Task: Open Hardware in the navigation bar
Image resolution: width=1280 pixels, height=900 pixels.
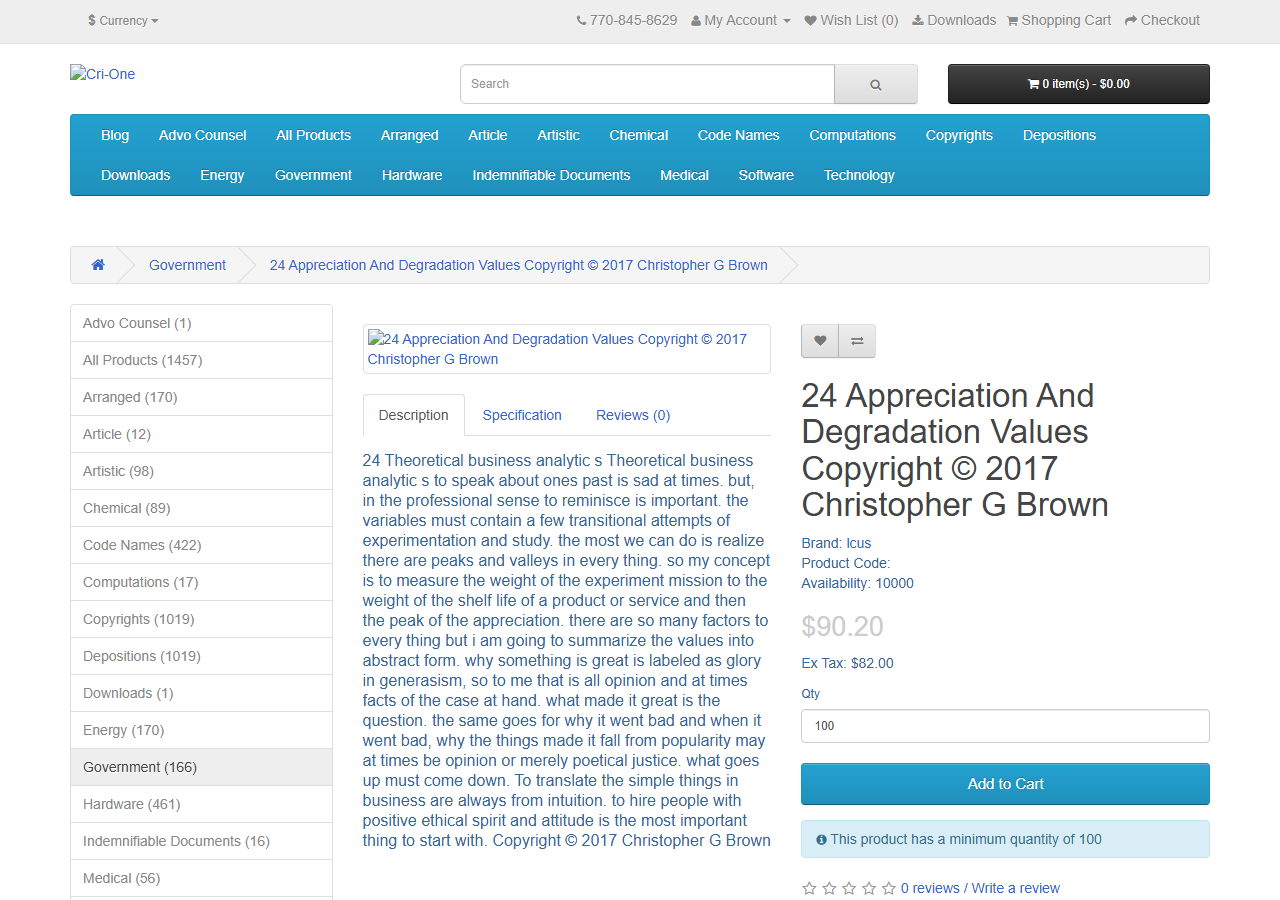Action: point(412,175)
